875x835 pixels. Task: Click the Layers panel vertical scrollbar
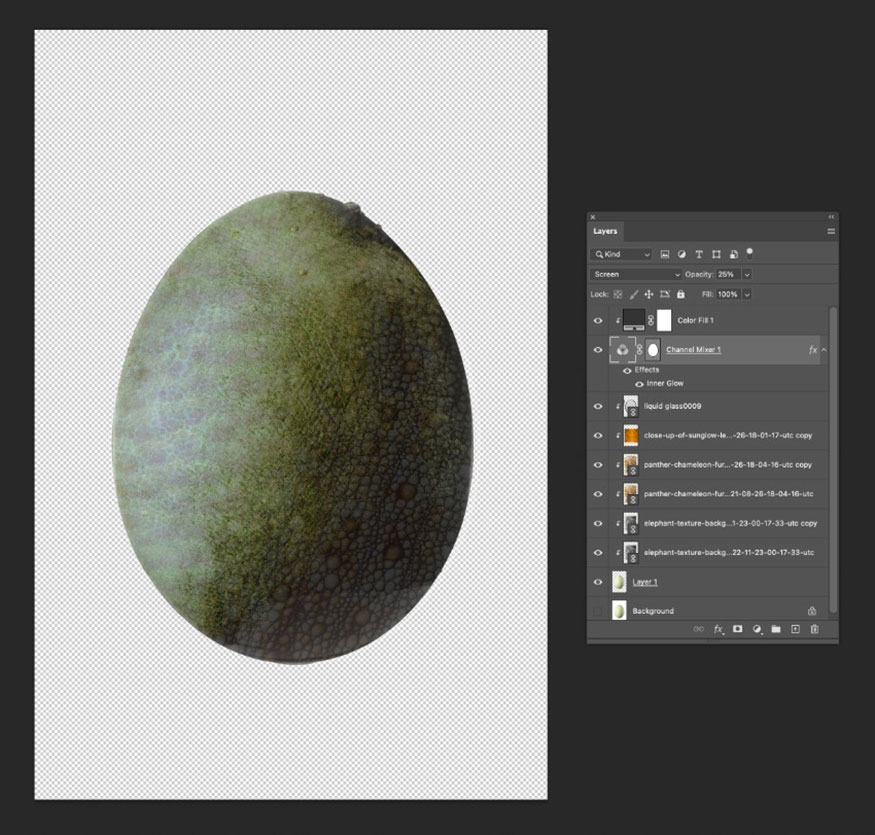coord(833,459)
